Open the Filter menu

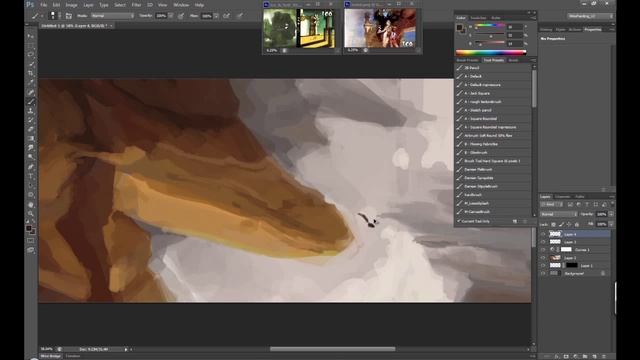[x=136, y=5]
